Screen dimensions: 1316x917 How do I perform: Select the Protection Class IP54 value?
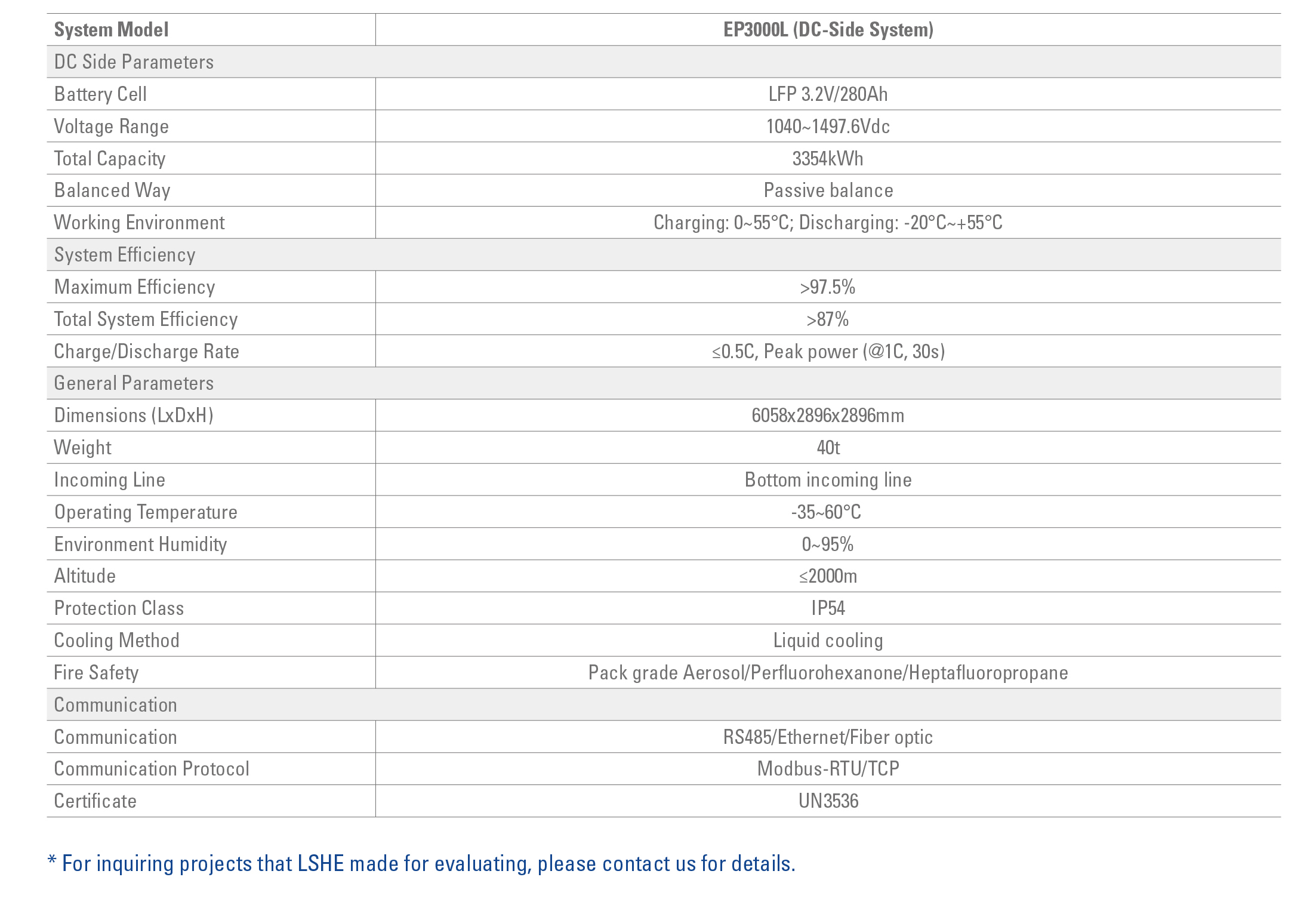pyautogui.click(x=828, y=608)
